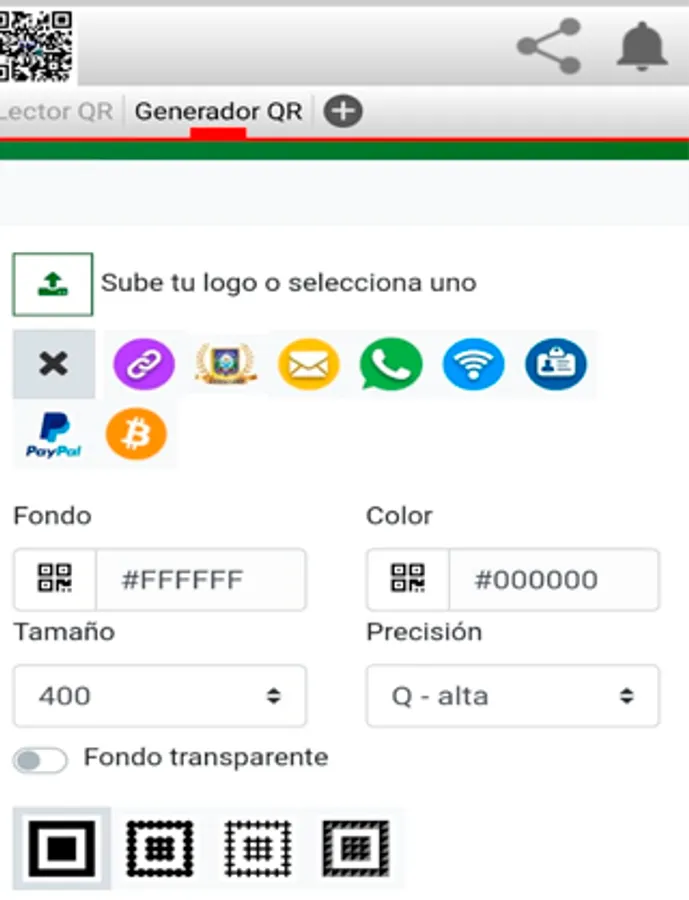Screen dimensions: 689x900
Task: Choose the yellow email envelope logo
Action: (308, 364)
